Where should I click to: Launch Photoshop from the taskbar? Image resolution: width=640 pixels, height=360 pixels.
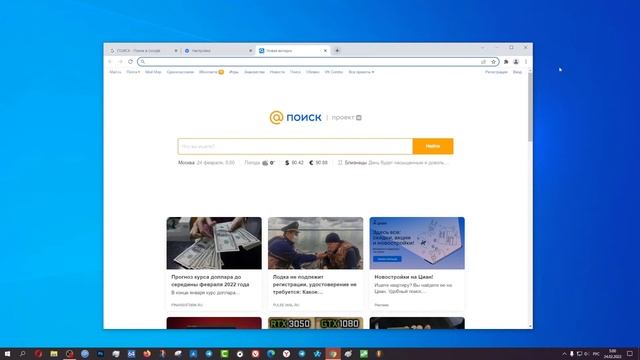[100, 354]
